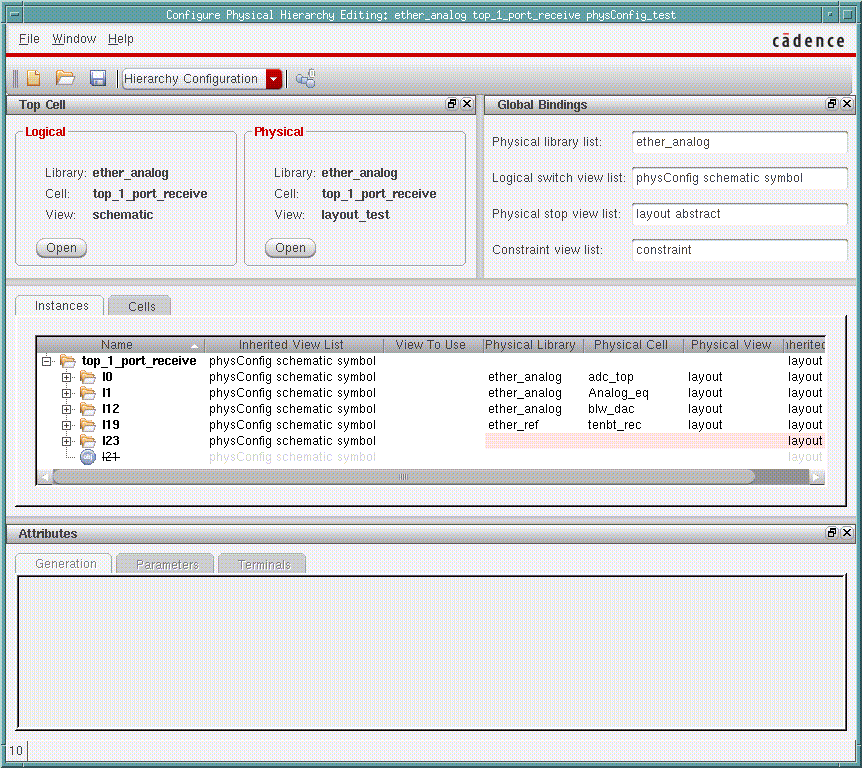862x768 pixels.
Task: Expand the I19 tree node
Action: click(x=67, y=425)
